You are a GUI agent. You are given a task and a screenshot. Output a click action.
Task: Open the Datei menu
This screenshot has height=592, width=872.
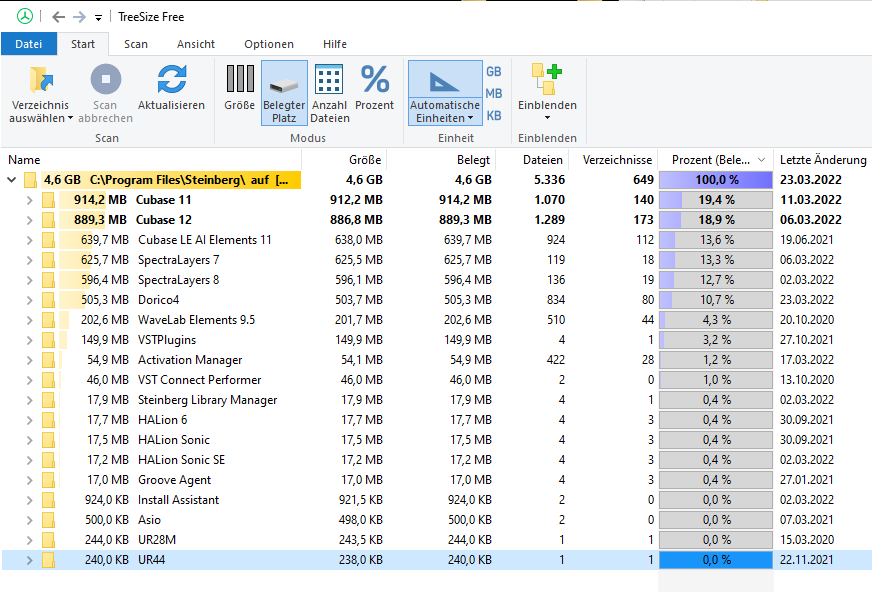29,44
